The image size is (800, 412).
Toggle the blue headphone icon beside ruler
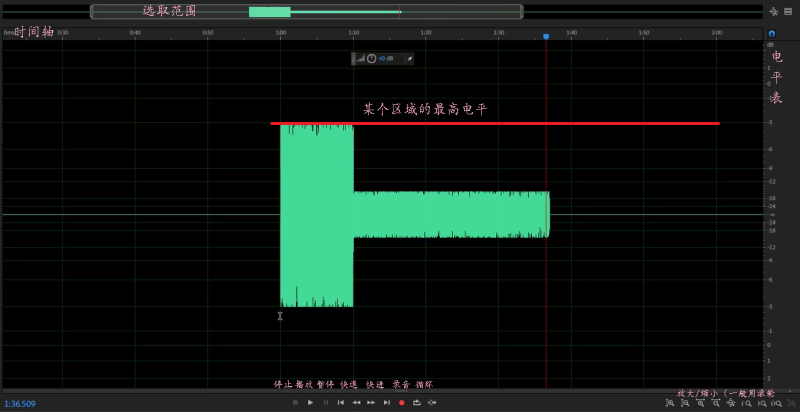[771, 34]
